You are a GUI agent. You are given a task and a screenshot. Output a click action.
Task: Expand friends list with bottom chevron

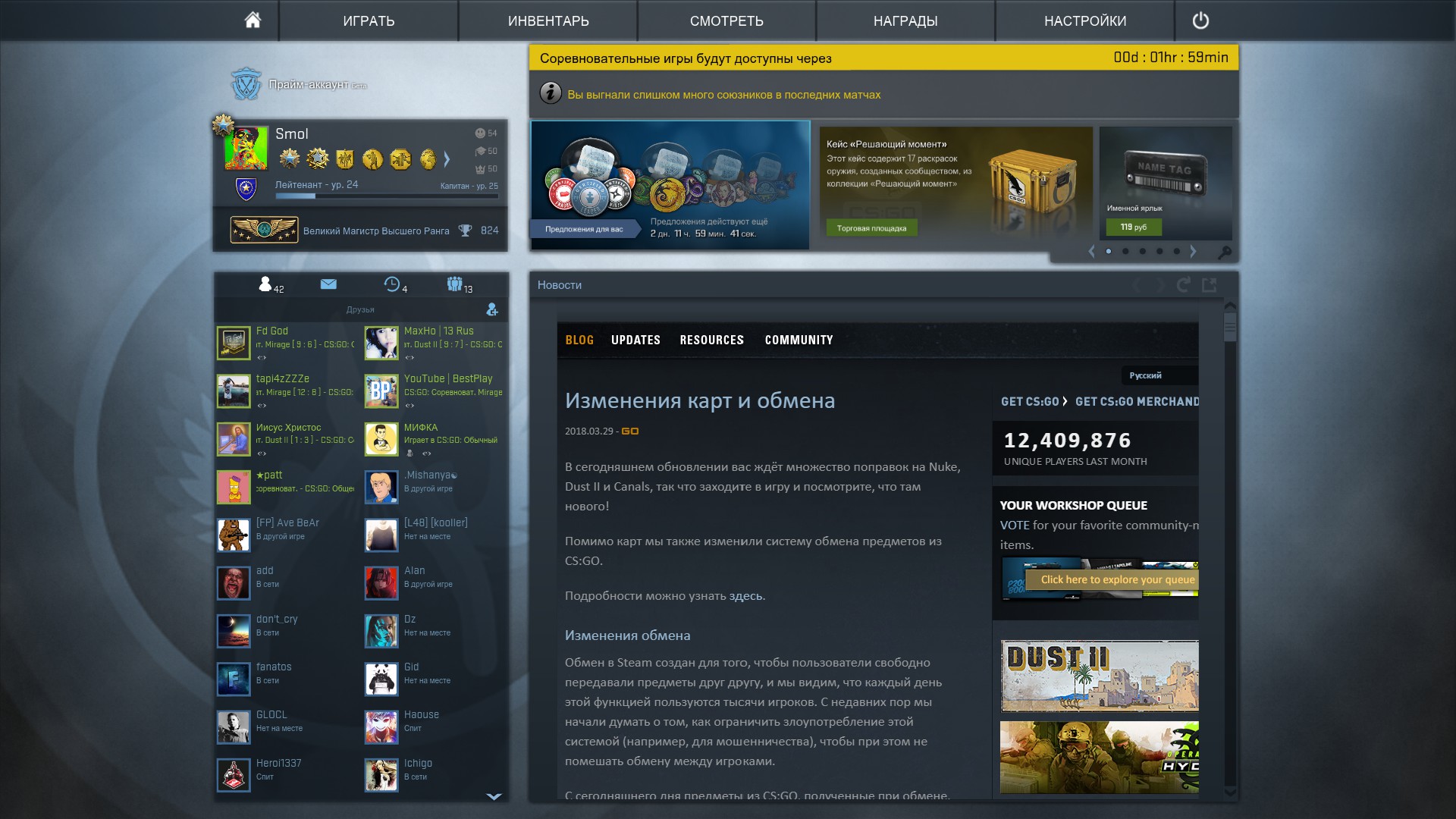click(x=494, y=796)
